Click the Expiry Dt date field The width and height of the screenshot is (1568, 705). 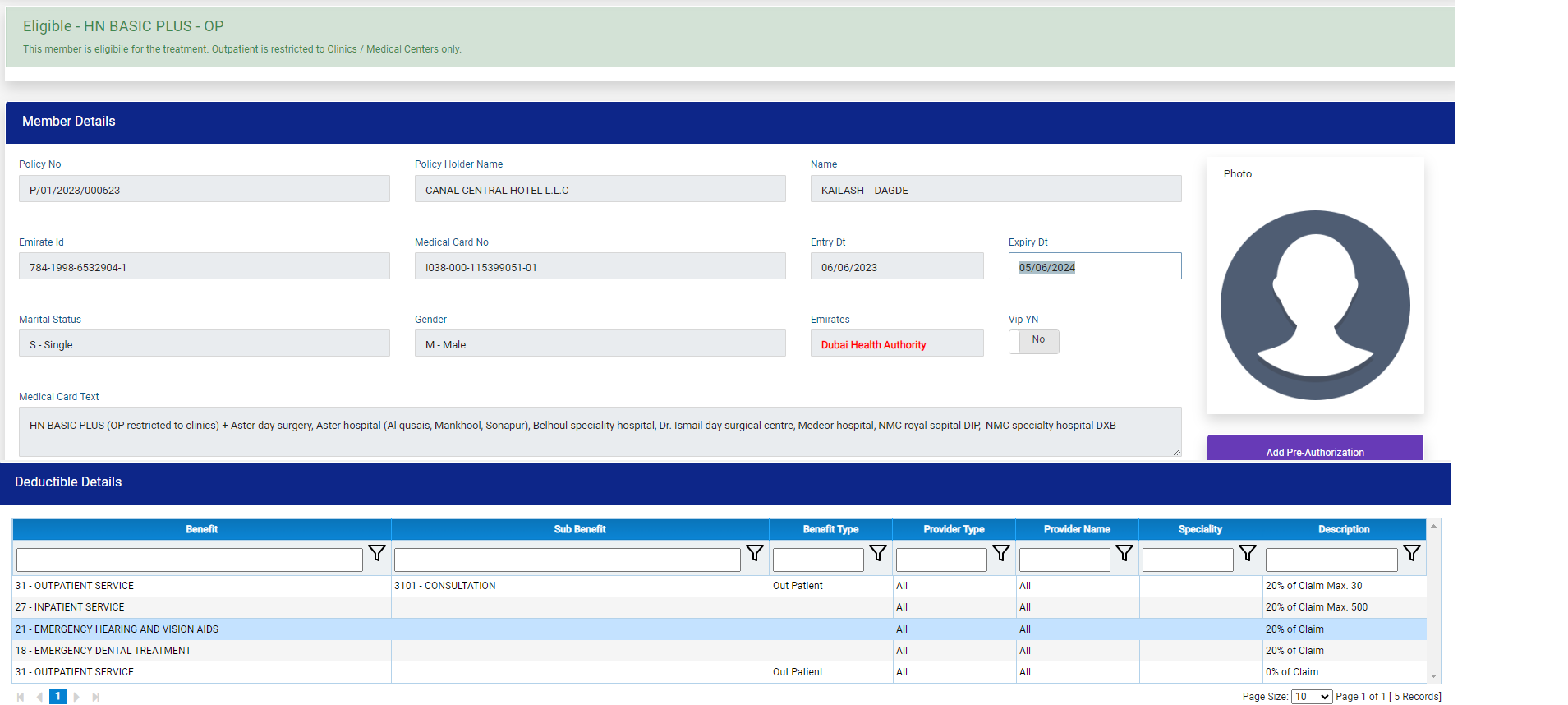point(1094,266)
